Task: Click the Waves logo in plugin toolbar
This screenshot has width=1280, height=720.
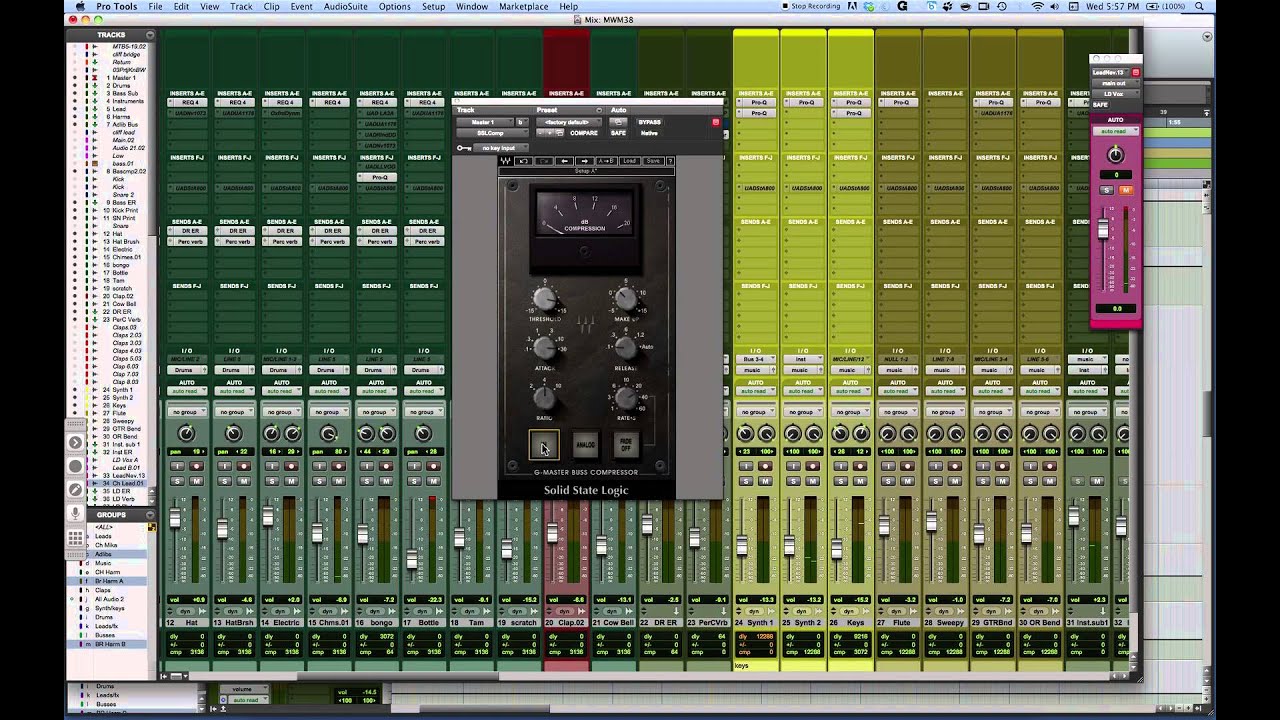Action: tap(505, 161)
